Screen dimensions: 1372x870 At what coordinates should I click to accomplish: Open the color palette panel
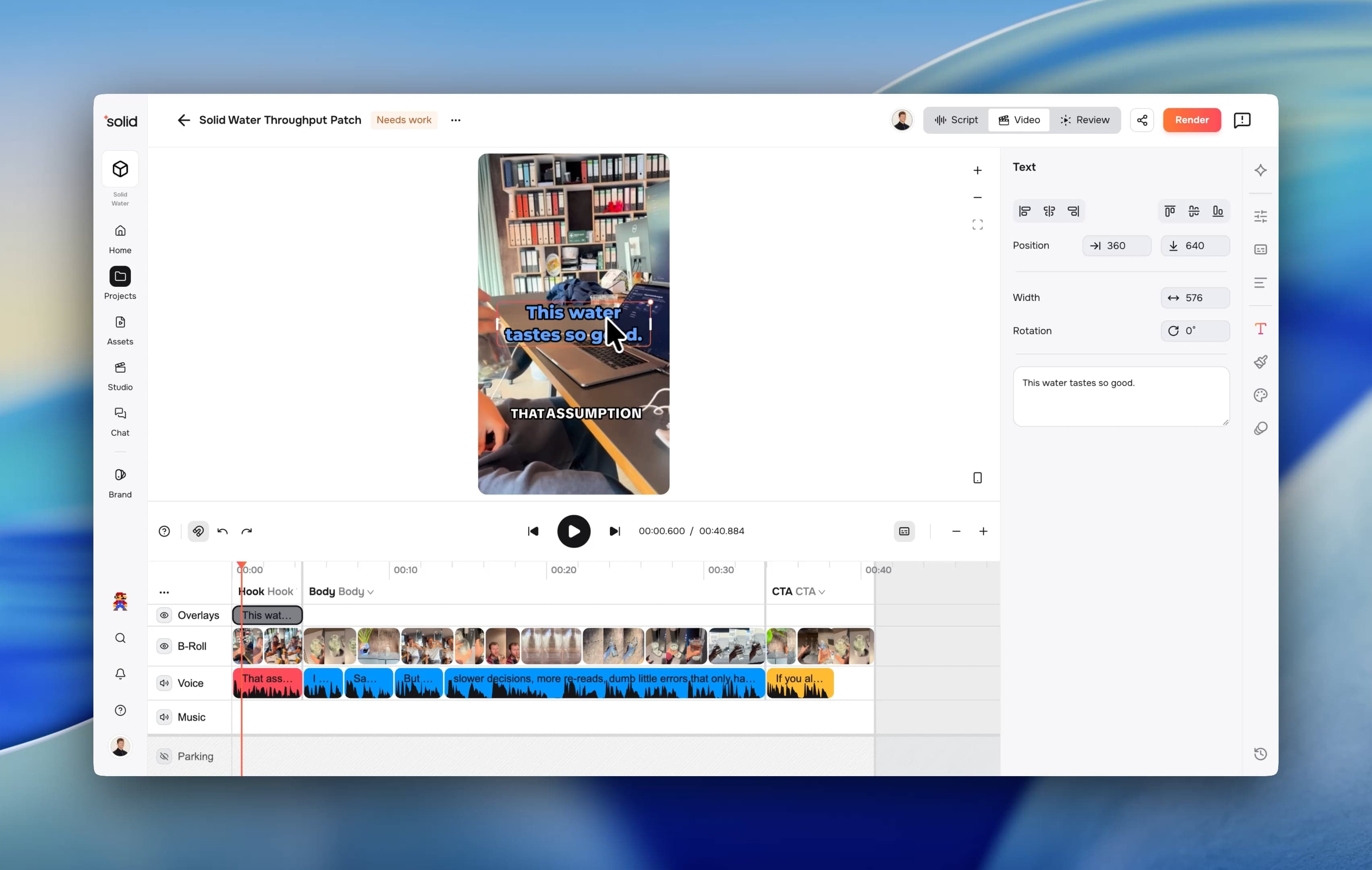point(1261,395)
